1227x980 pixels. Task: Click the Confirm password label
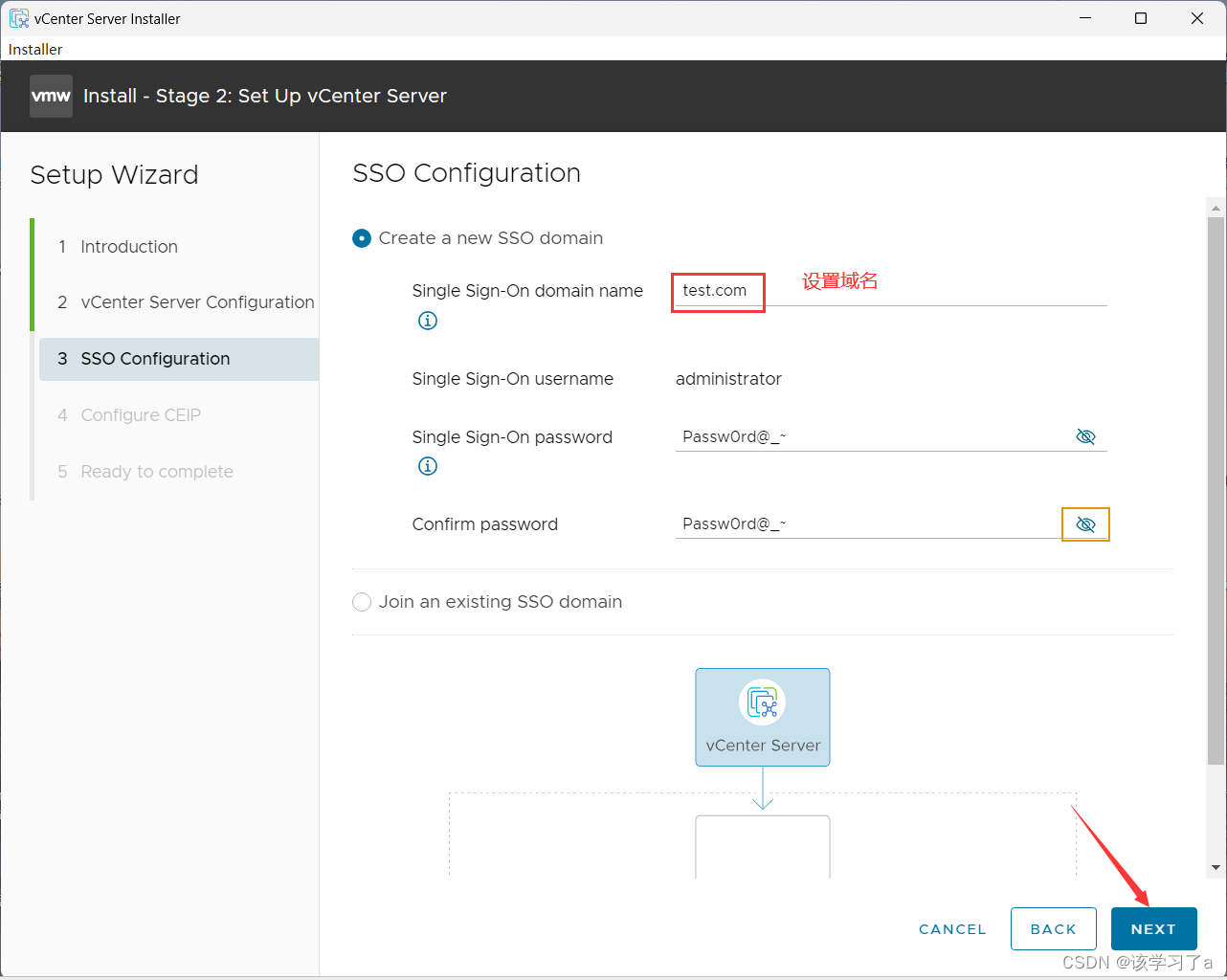coord(484,524)
